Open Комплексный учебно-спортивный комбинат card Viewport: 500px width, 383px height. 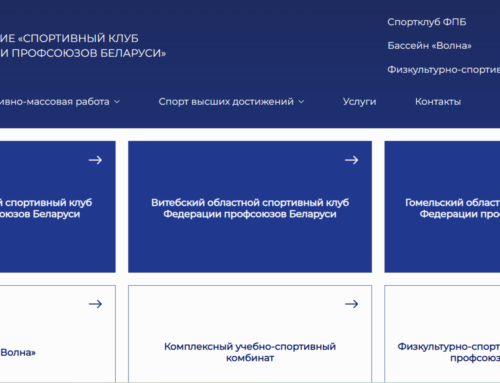(250, 334)
